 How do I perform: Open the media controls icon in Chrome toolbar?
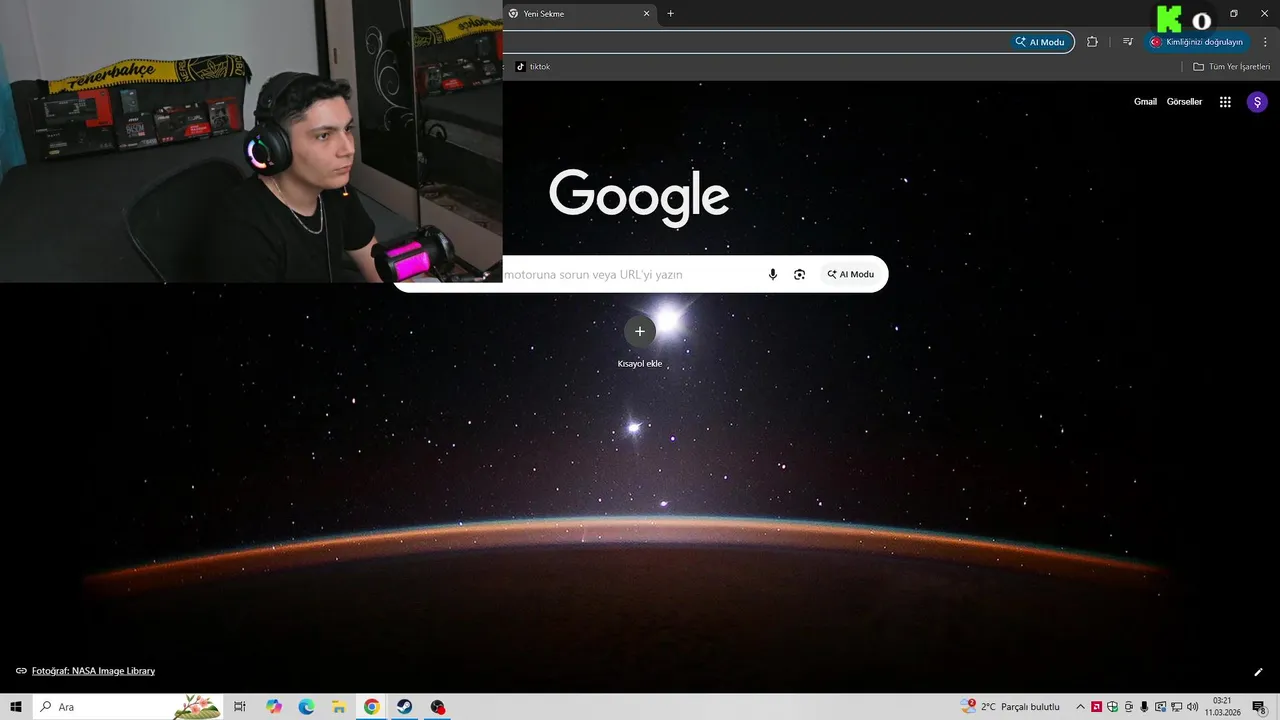tap(1128, 42)
